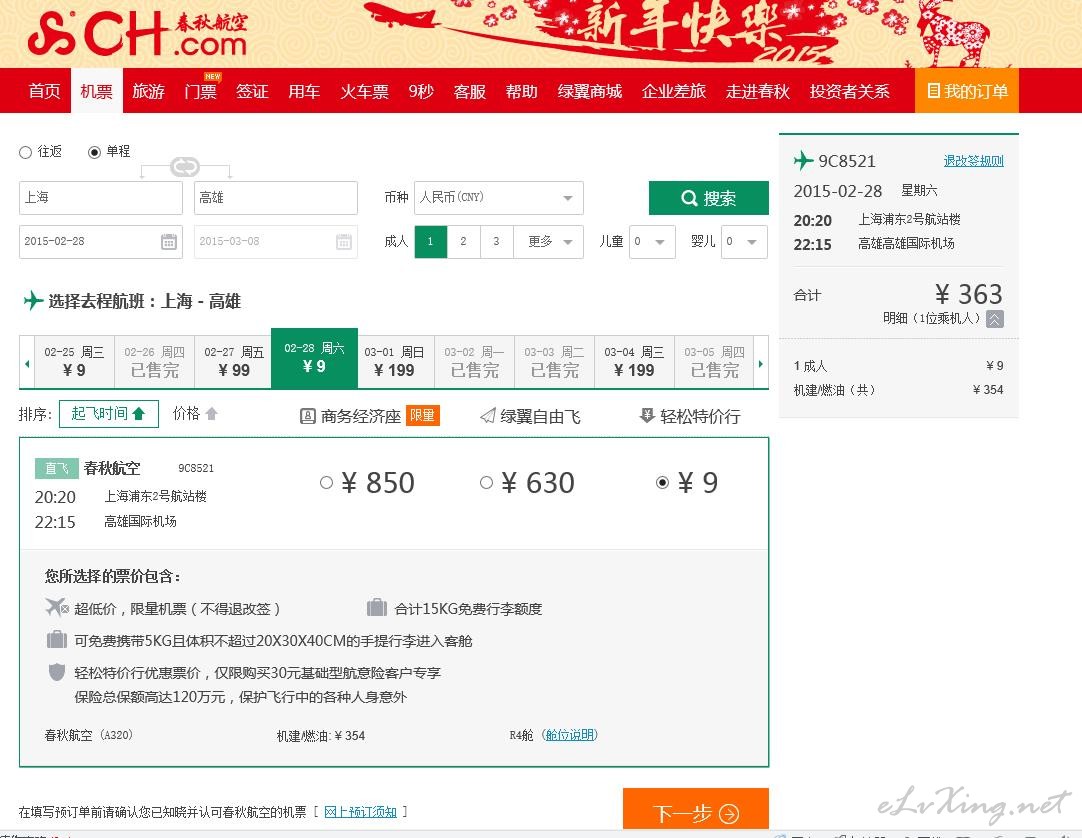Open the 机票 flights tab
Viewport: 1082px width, 838px height.
tap(97, 91)
